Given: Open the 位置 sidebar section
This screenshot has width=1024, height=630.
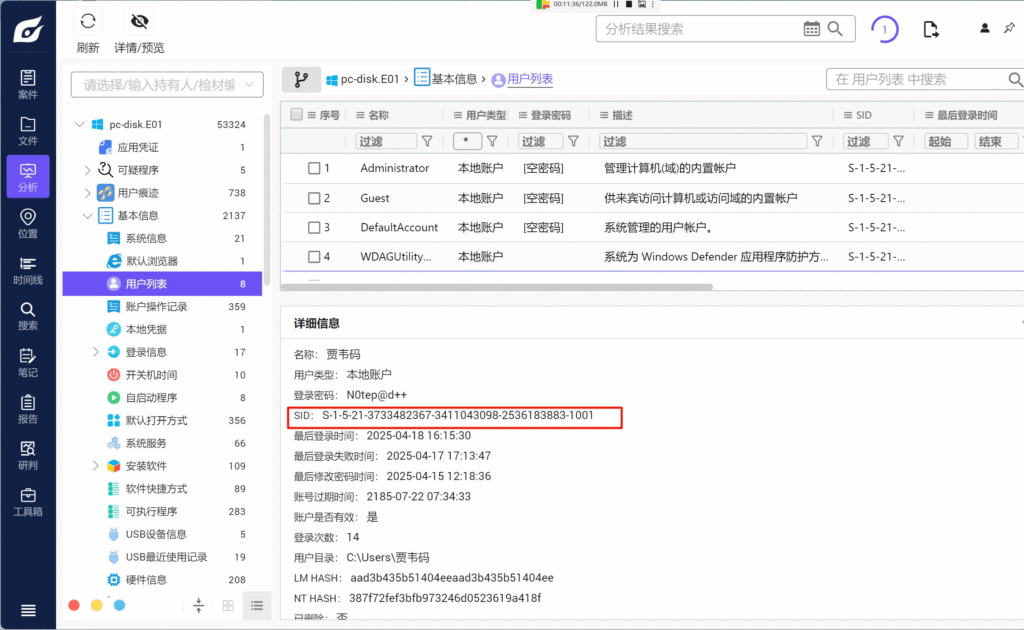Looking at the screenshot, I should coord(28,223).
